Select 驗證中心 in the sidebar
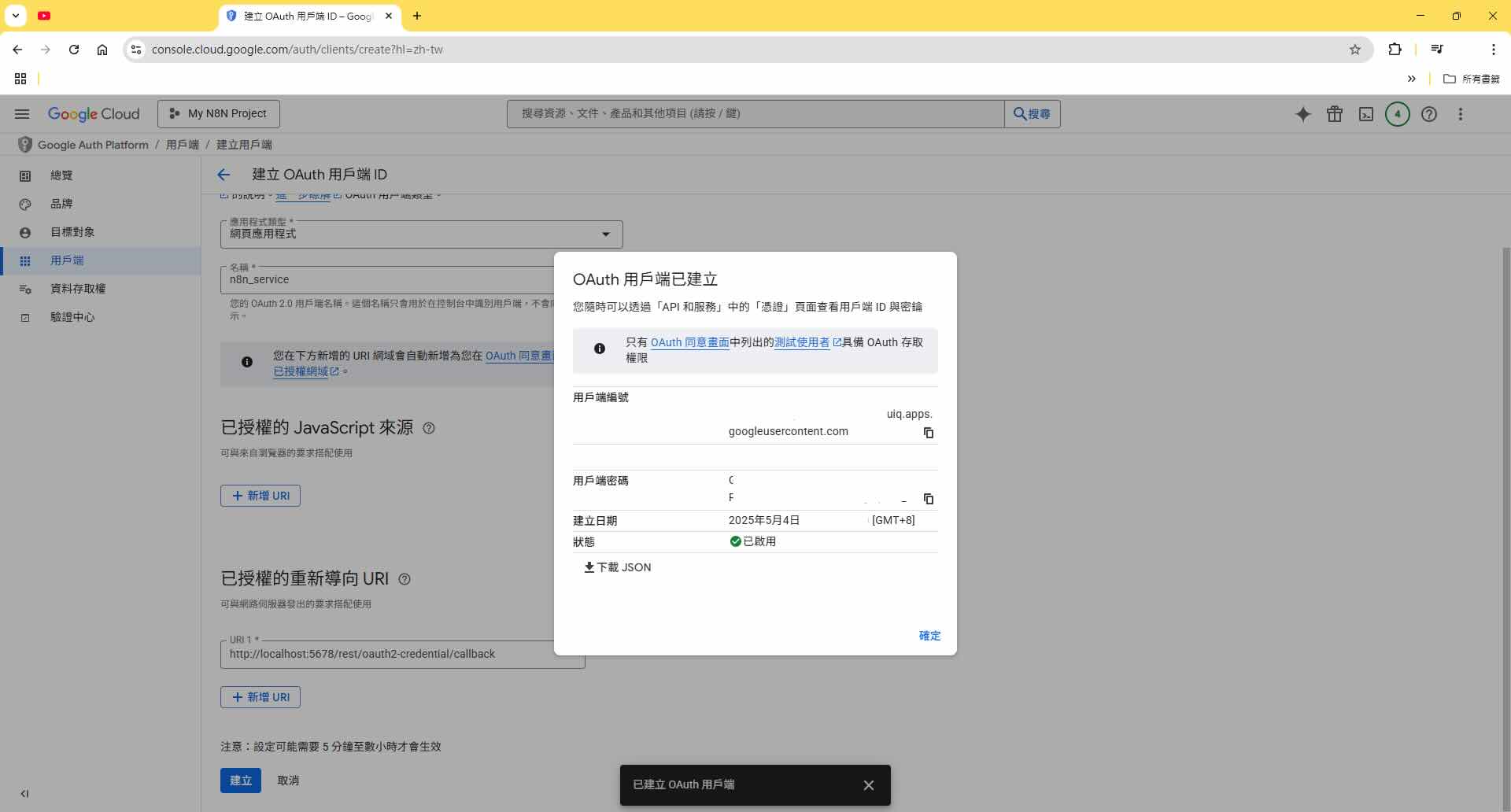This screenshot has width=1511, height=812. (73, 317)
